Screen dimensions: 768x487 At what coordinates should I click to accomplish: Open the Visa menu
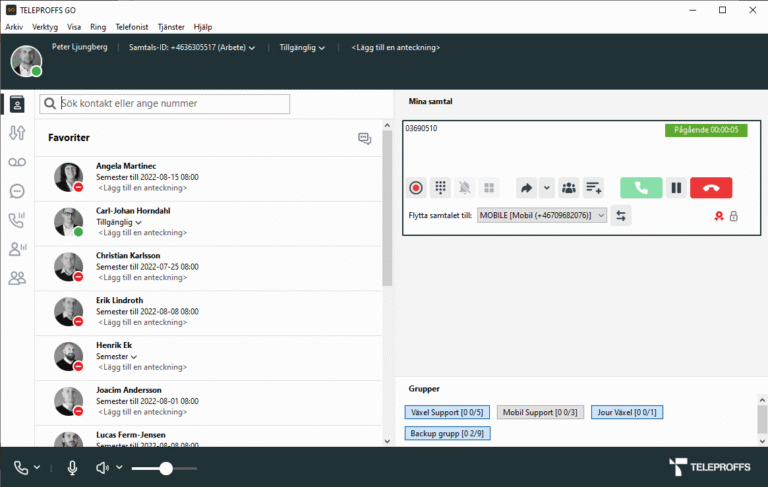click(x=74, y=27)
